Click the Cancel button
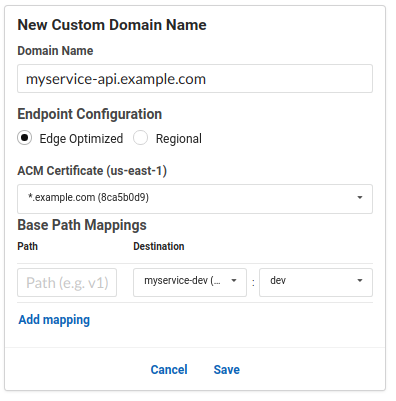 pos(169,370)
